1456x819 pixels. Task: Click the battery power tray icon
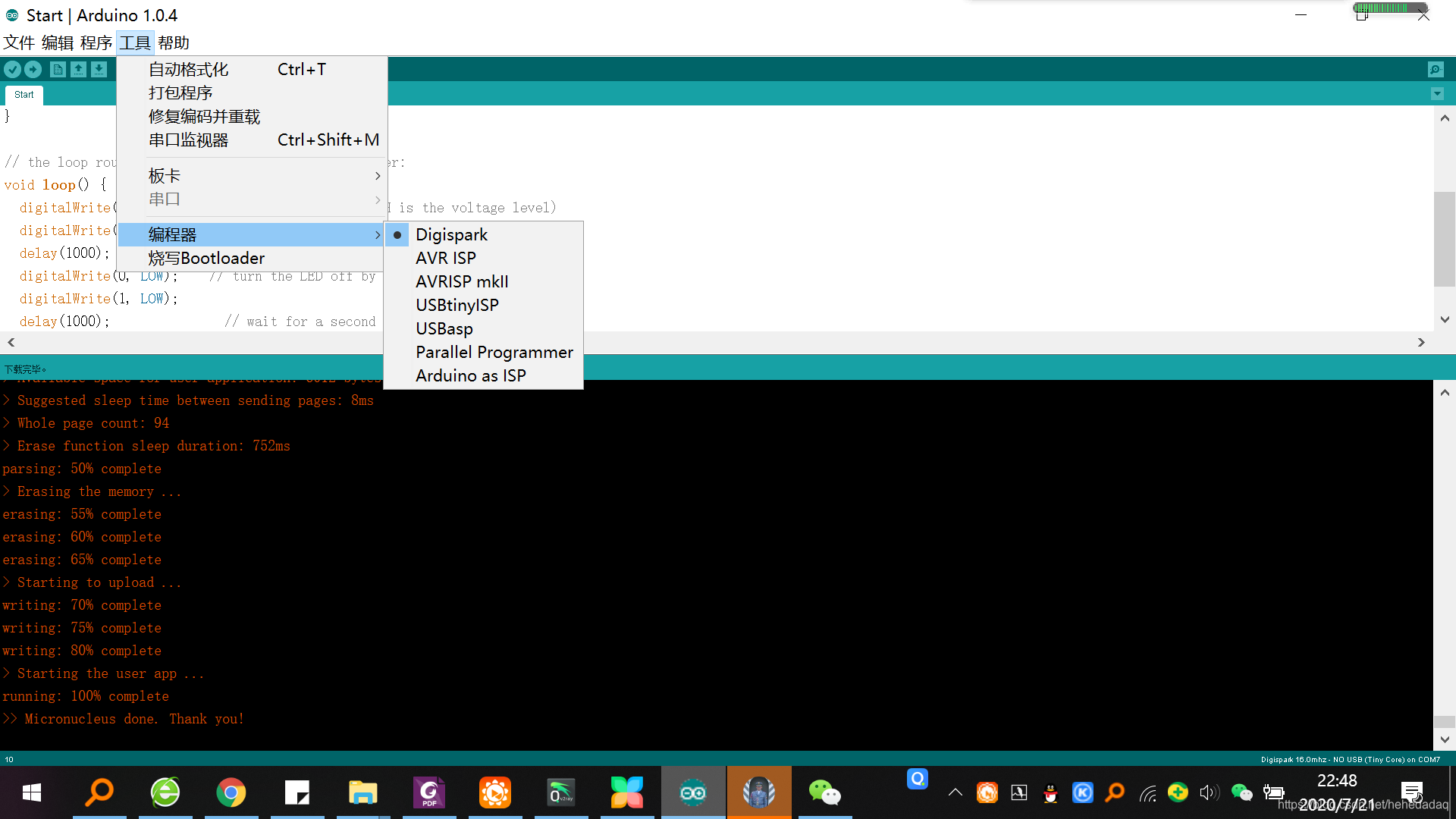click(1273, 792)
